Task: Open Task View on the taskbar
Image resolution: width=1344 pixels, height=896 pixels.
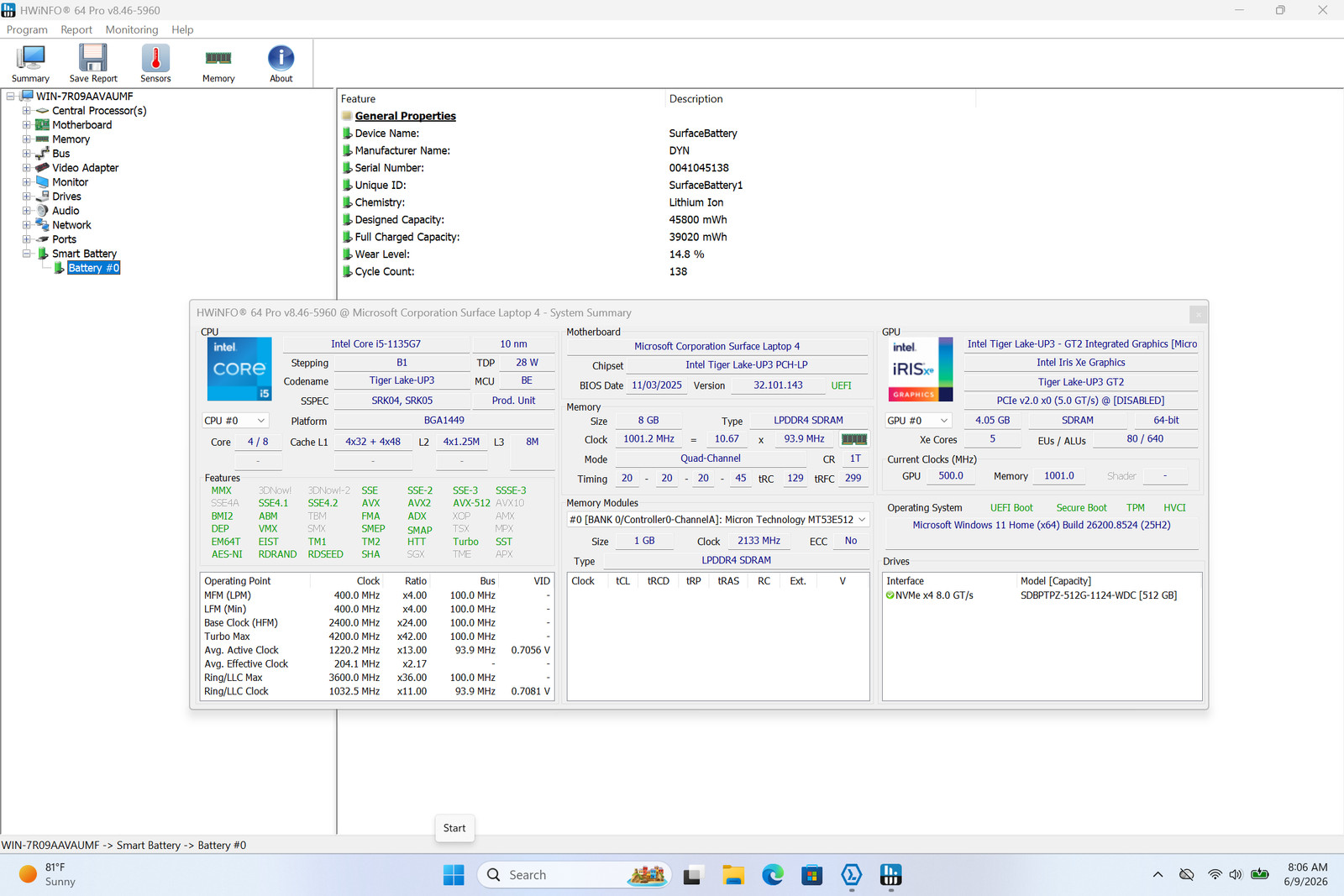Action: [x=692, y=875]
